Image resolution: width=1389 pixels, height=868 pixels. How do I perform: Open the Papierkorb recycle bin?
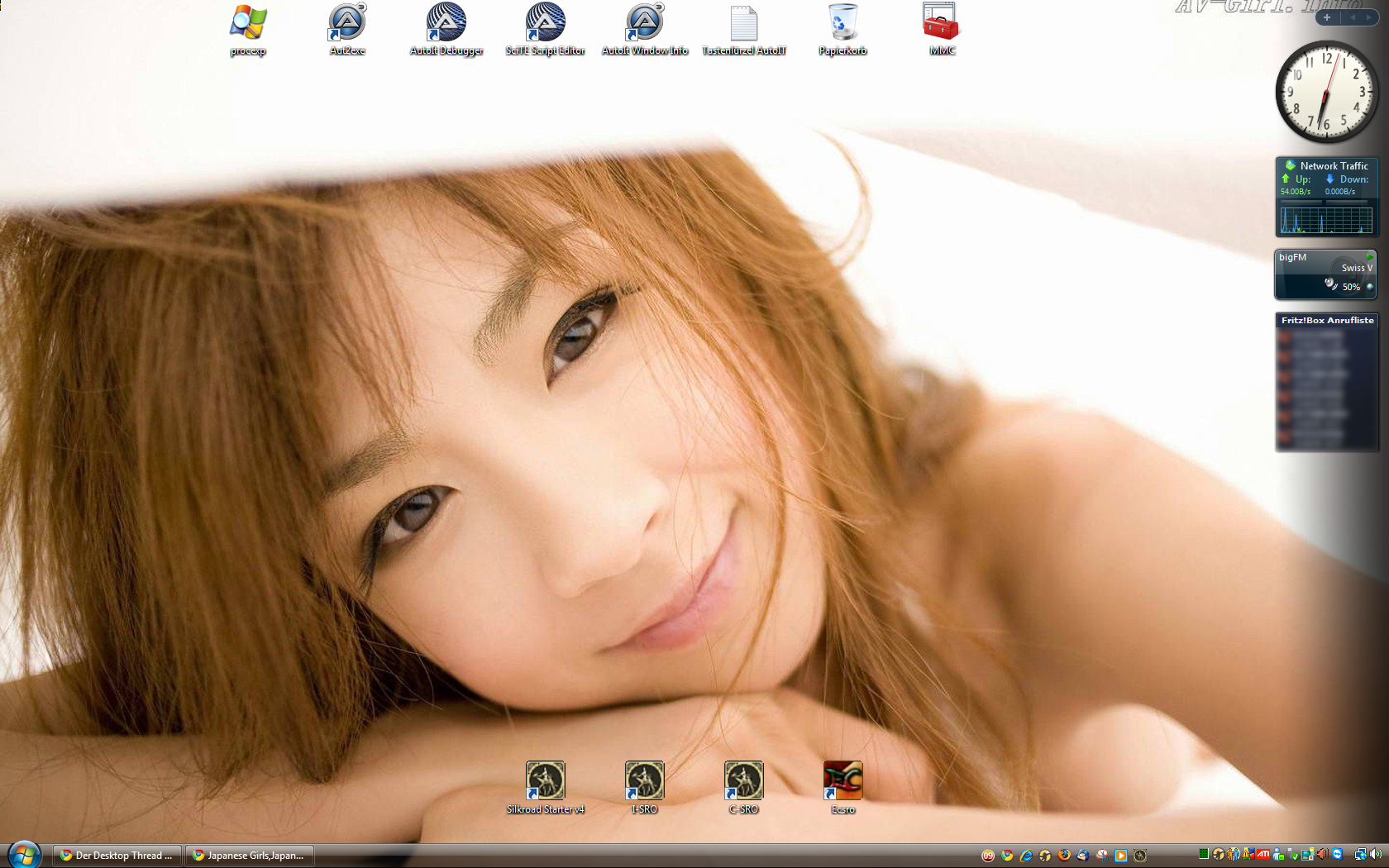(842, 24)
